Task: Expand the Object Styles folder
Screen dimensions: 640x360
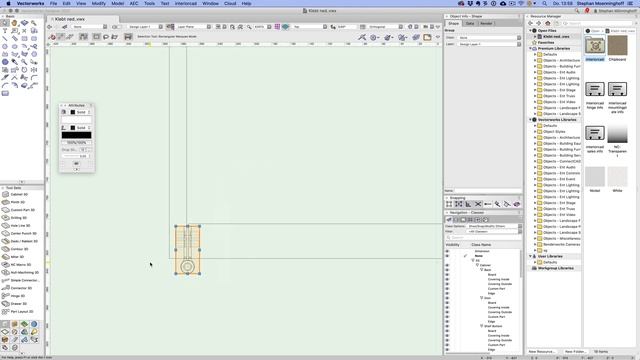Action: coord(535,132)
